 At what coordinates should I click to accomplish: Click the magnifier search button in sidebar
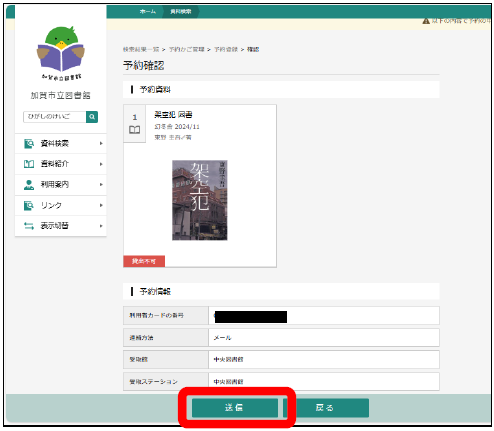[92, 117]
